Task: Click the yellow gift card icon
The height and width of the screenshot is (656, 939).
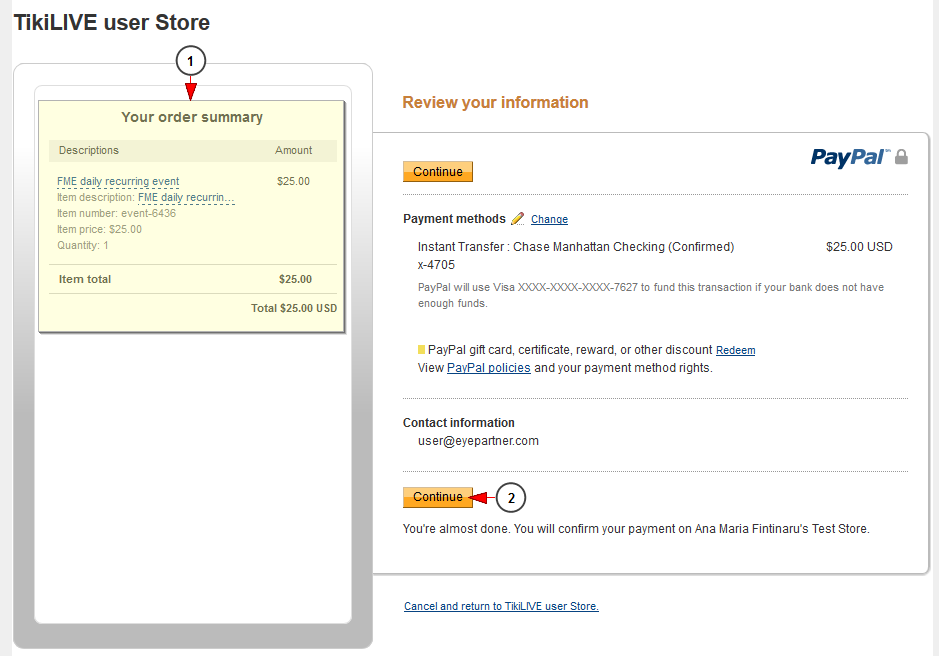Action: click(x=421, y=349)
